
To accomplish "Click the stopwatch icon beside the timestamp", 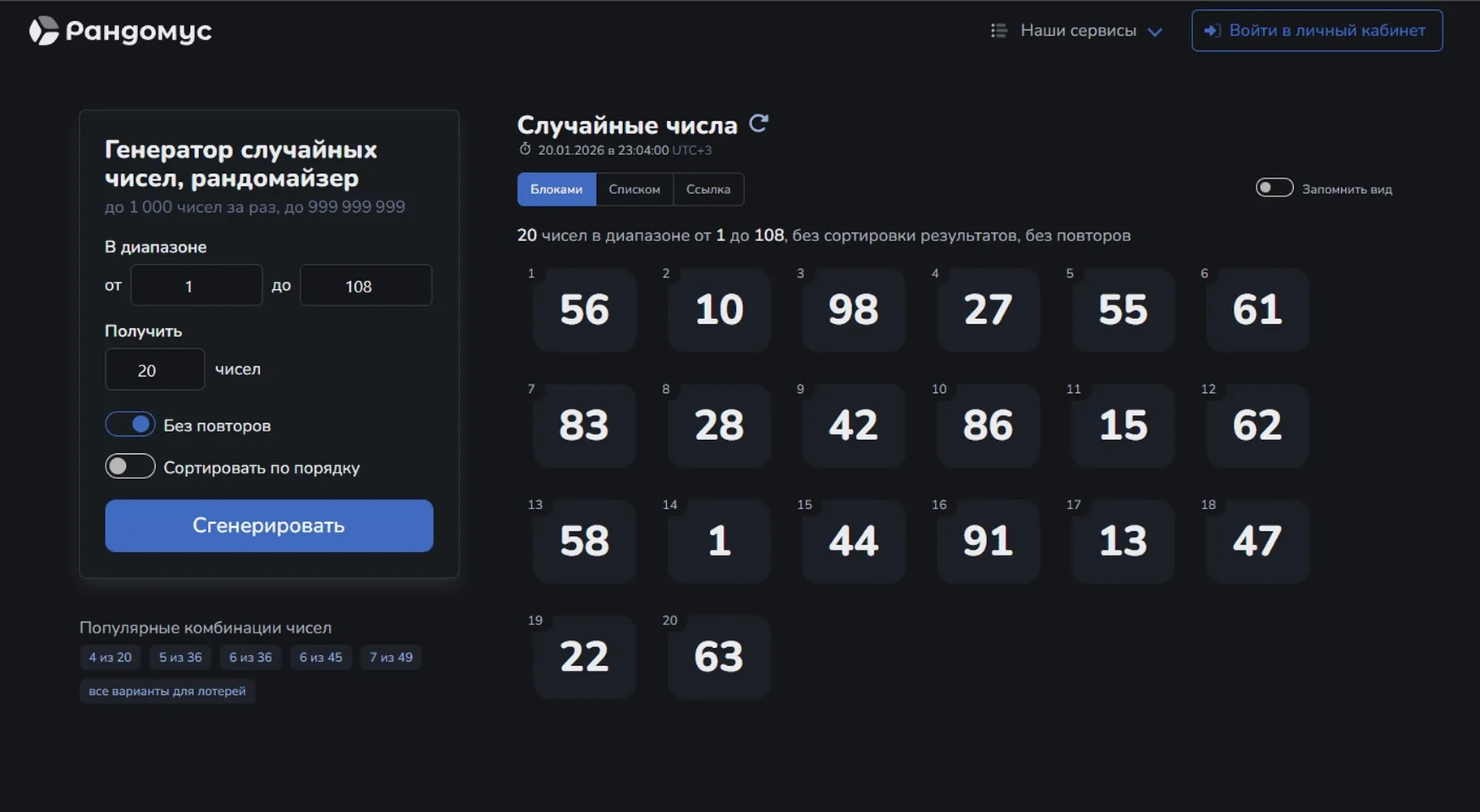I will tap(525, 149).
